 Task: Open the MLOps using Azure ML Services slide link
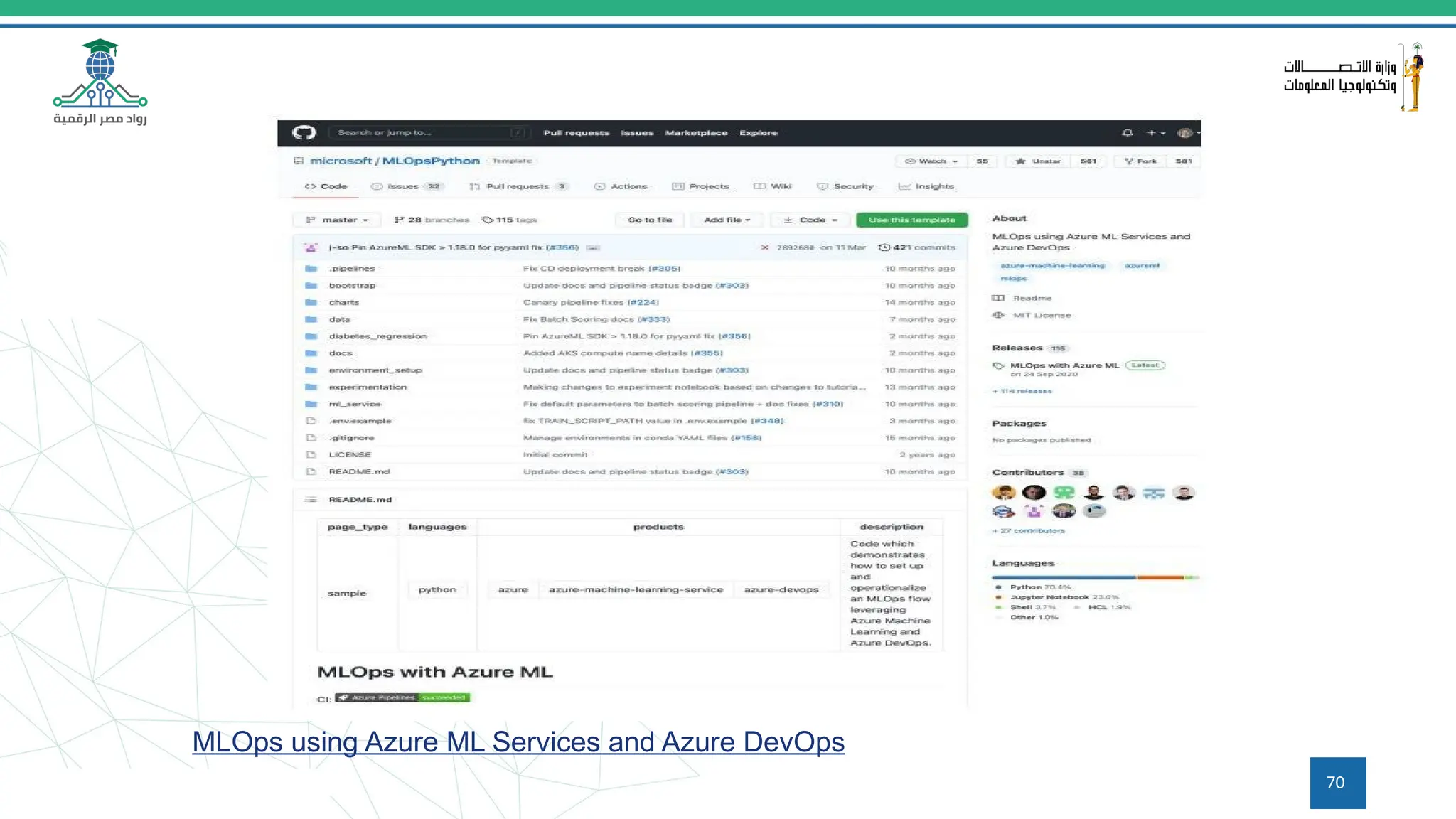(518, 742)
